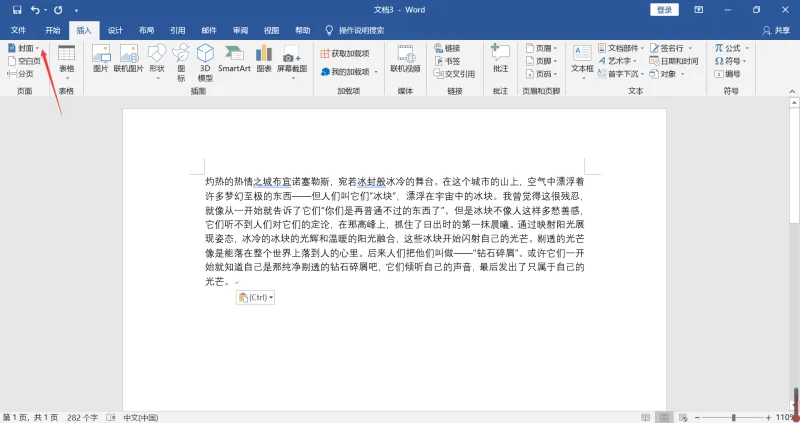The image size is (800, 423).
Task: Switch to the 开始 ribbon tab
Action: (53, 30)
